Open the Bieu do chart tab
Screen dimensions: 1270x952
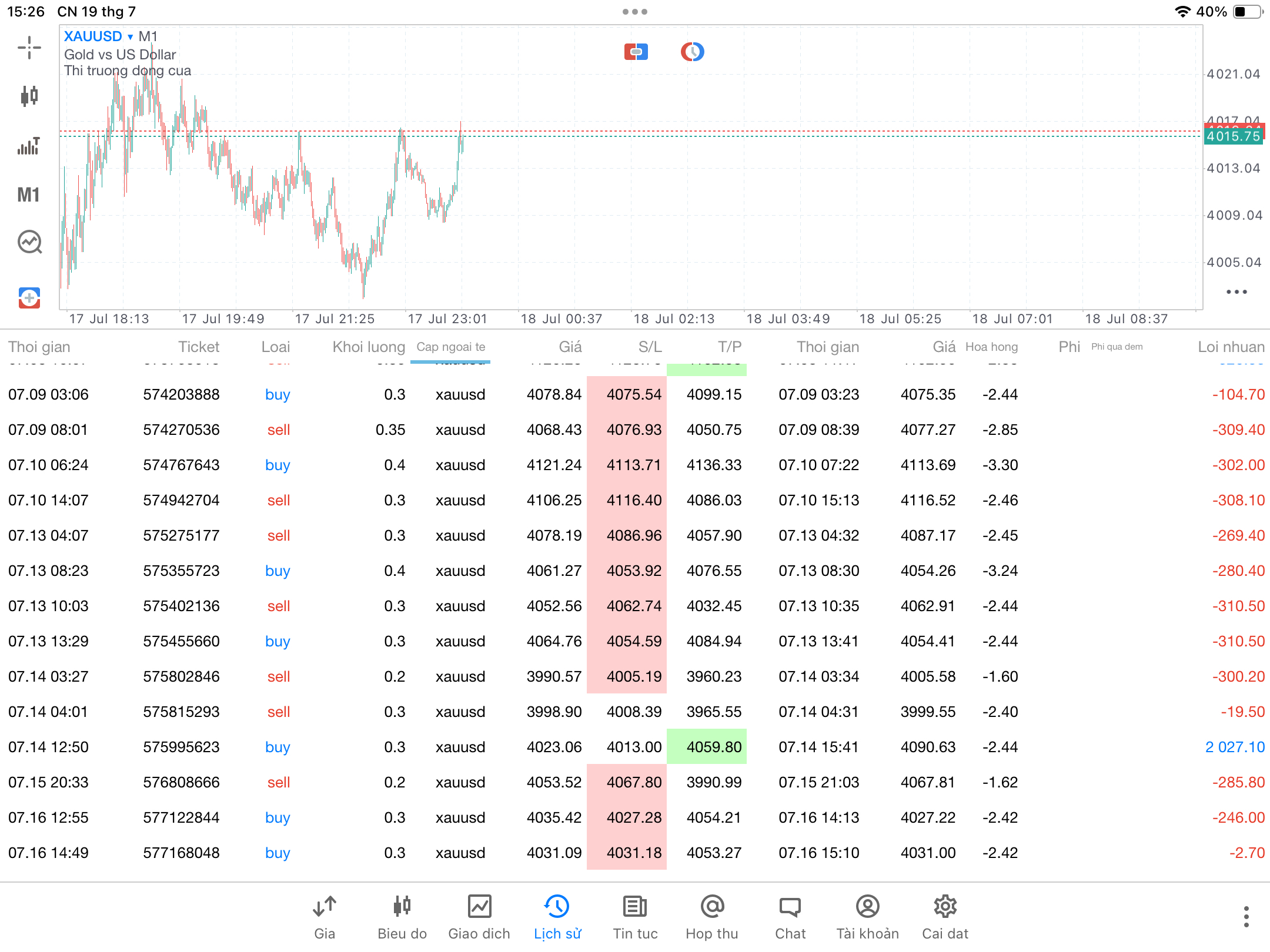click(x=402, y=917)
